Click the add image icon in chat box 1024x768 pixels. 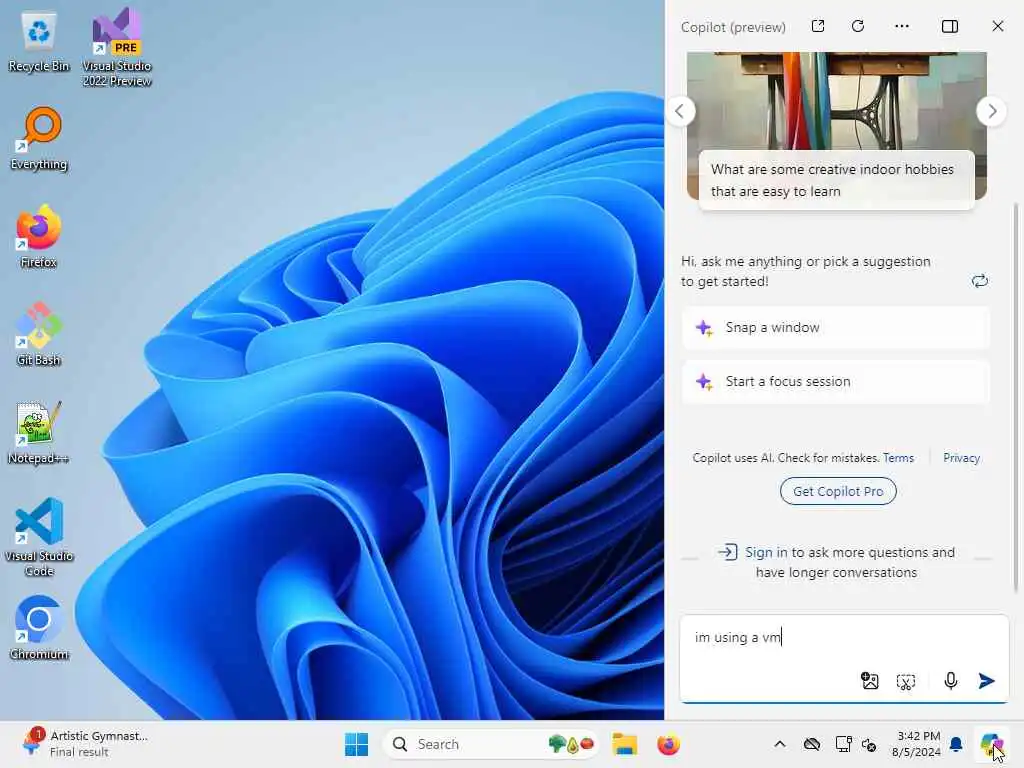[x=869, y=681]
